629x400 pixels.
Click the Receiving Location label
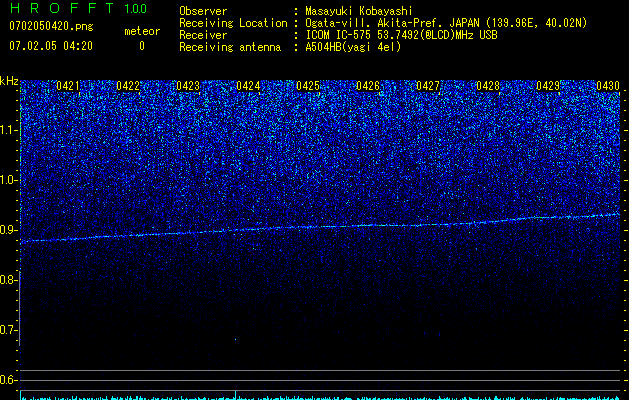click(233, 23)
